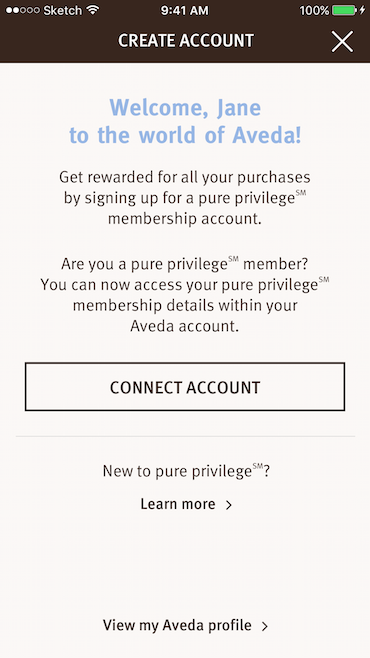Tap the 'New to pure privilege?' text

[x=186, y=471]
